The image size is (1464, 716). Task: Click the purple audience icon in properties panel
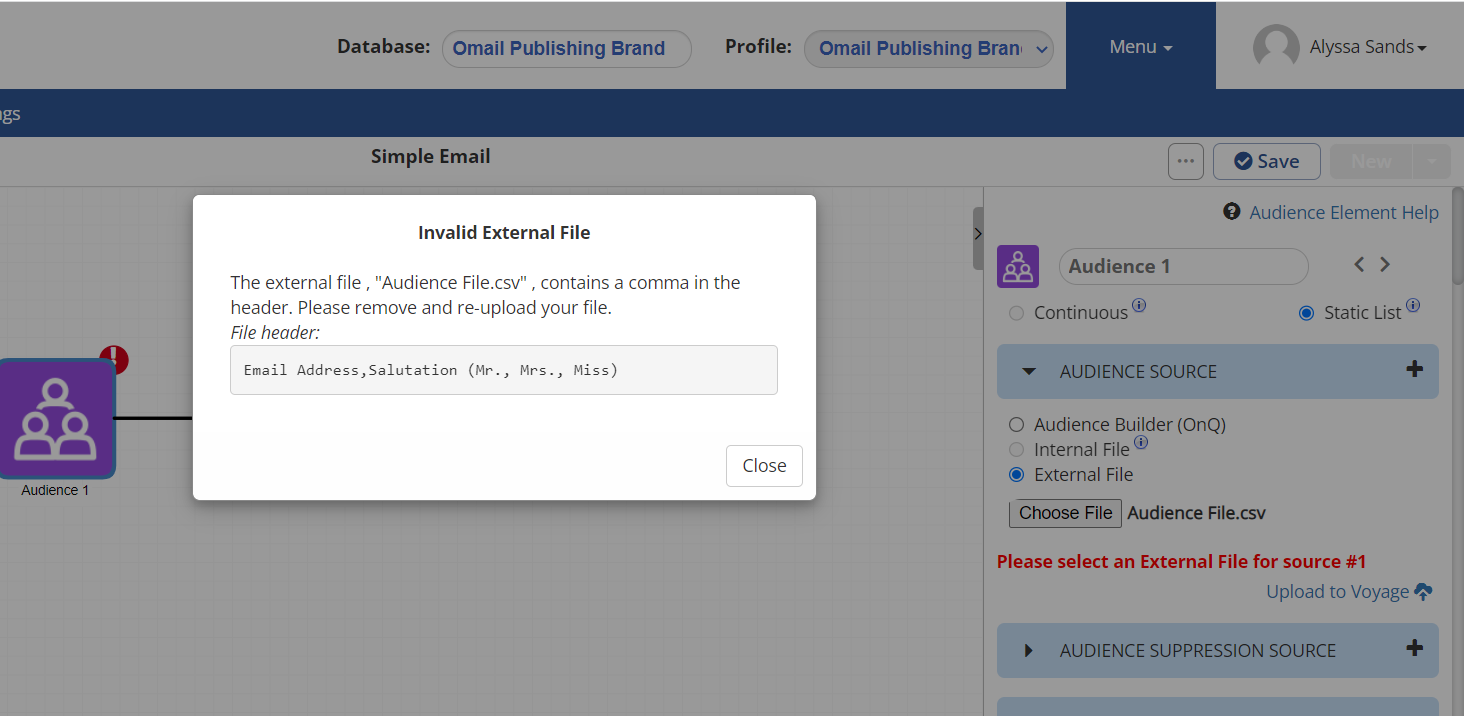click(x=1018, y=266)
